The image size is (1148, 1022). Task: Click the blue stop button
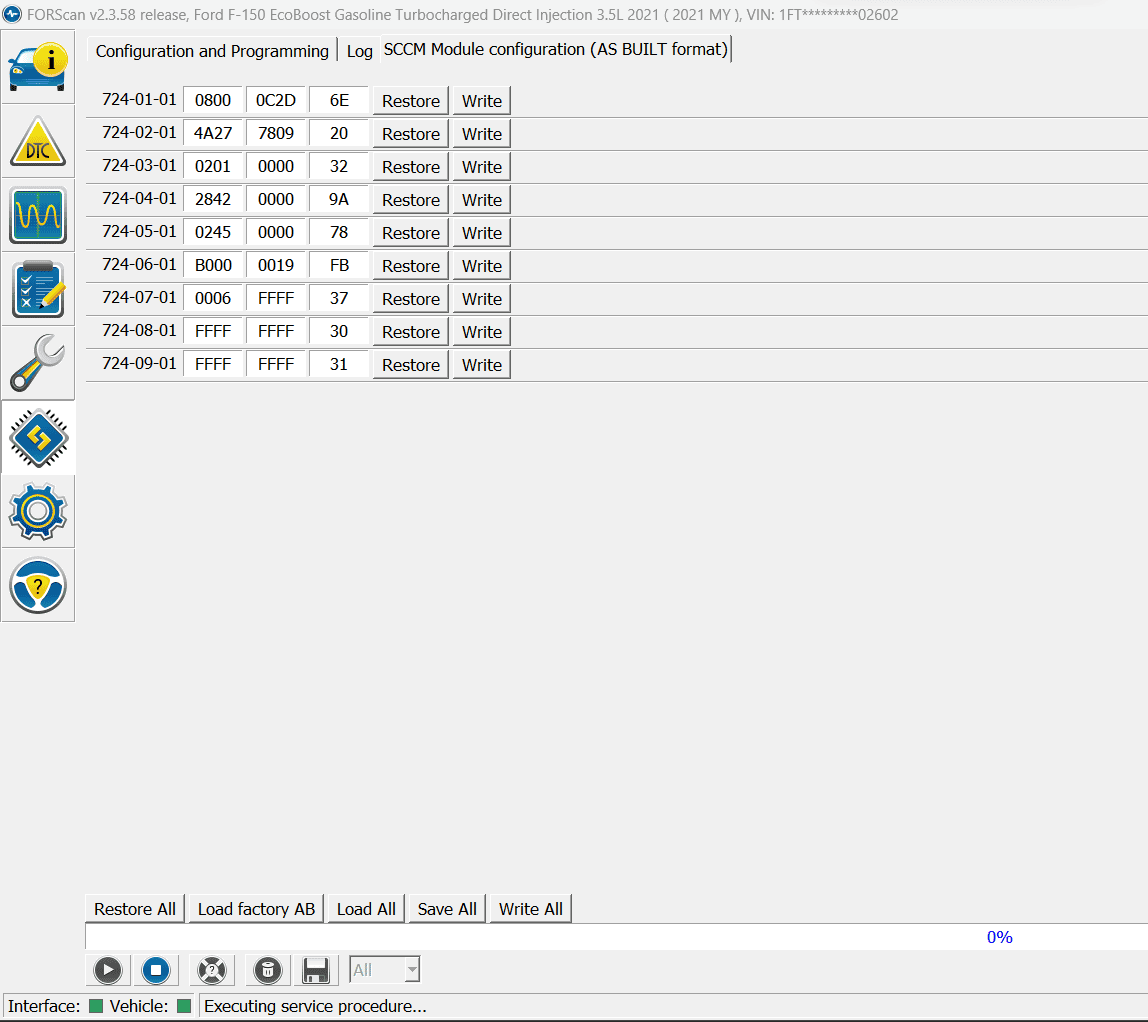[x=156, y=970]
